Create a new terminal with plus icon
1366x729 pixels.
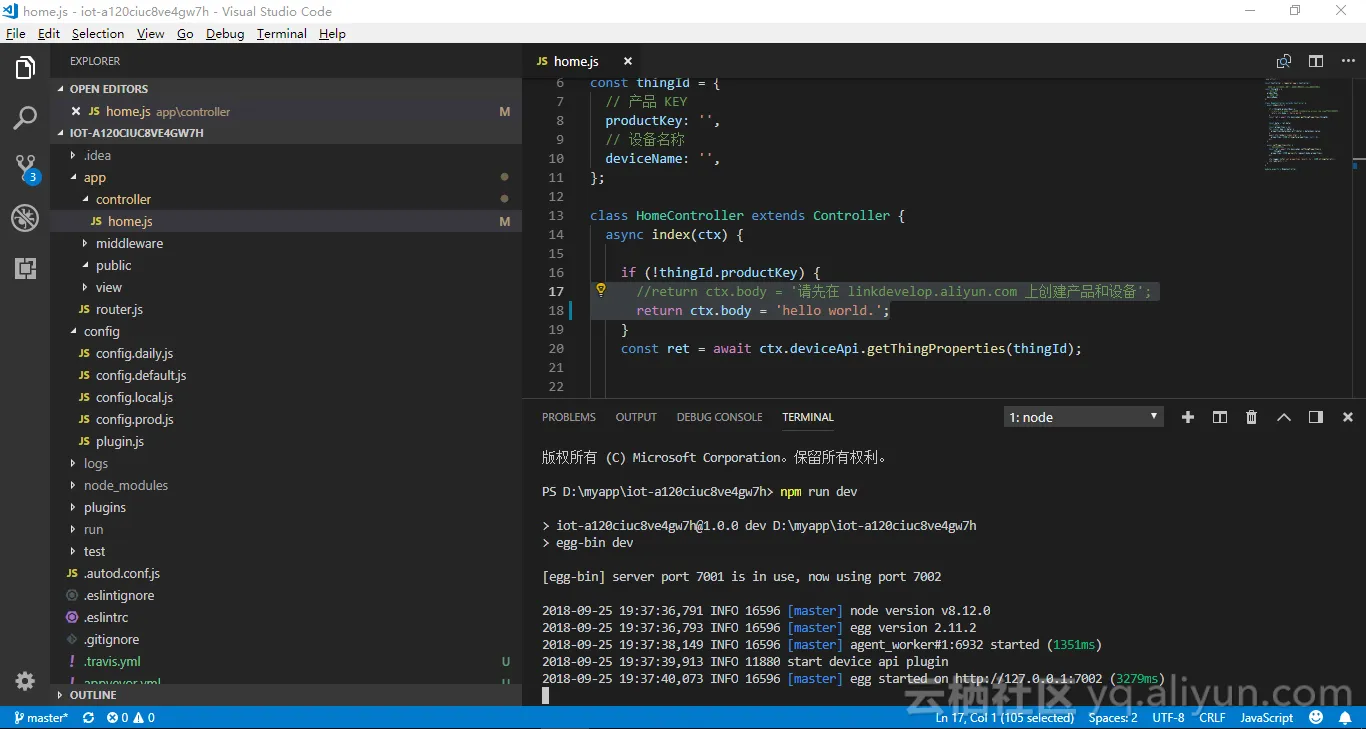click(1188, 417)
